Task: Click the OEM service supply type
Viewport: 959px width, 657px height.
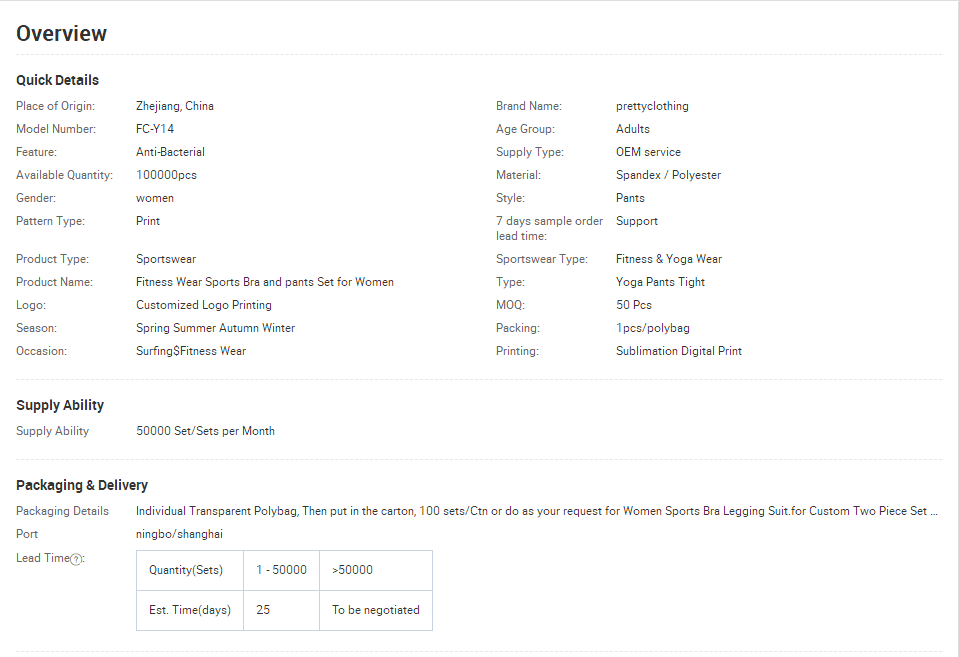Action: click(648, 152)
